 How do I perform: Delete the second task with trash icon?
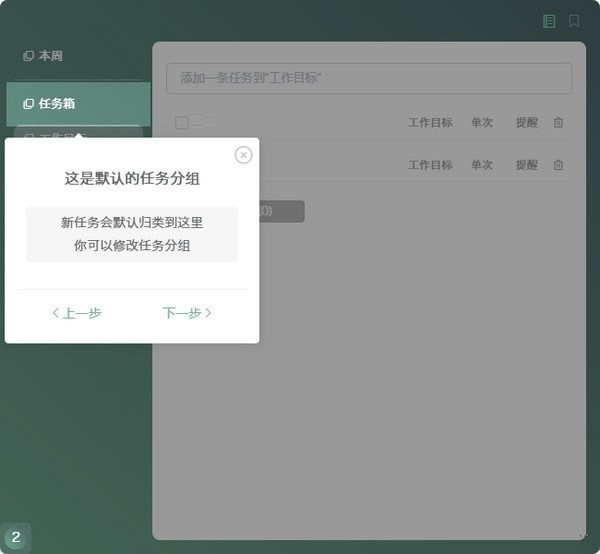[x=558, y=165]
